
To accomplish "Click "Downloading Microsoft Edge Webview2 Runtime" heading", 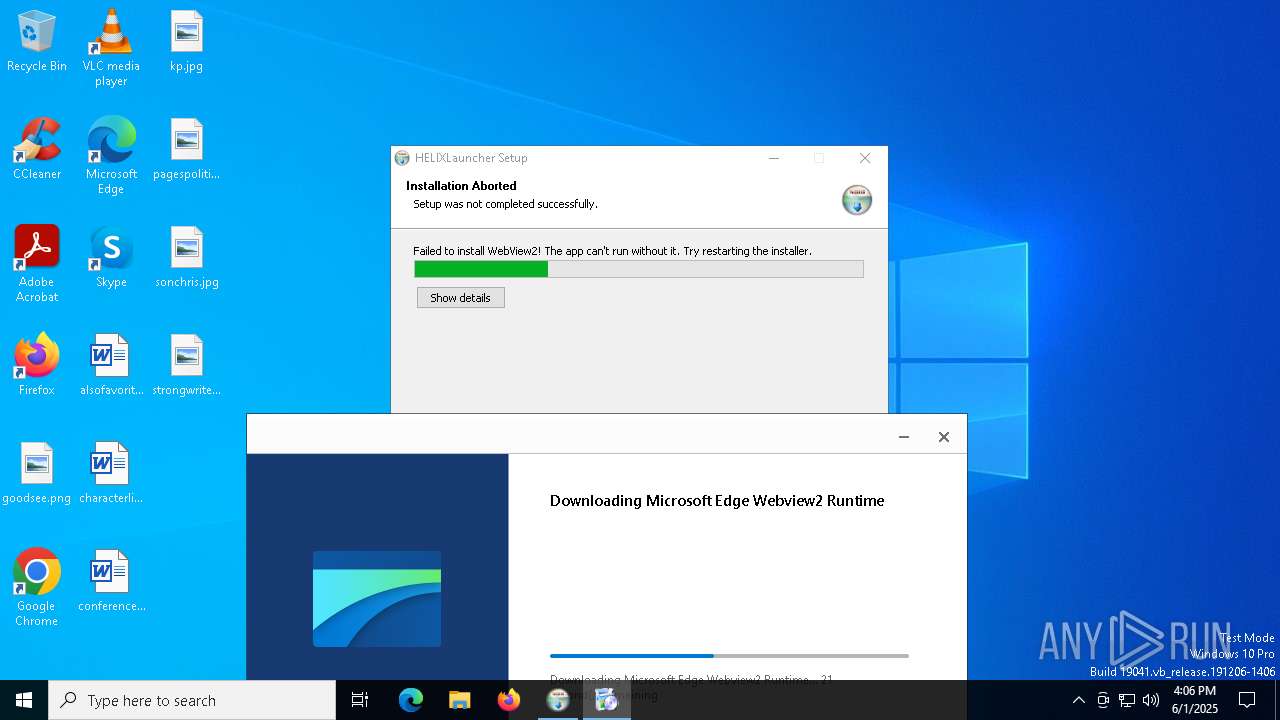I will [717, 501].
